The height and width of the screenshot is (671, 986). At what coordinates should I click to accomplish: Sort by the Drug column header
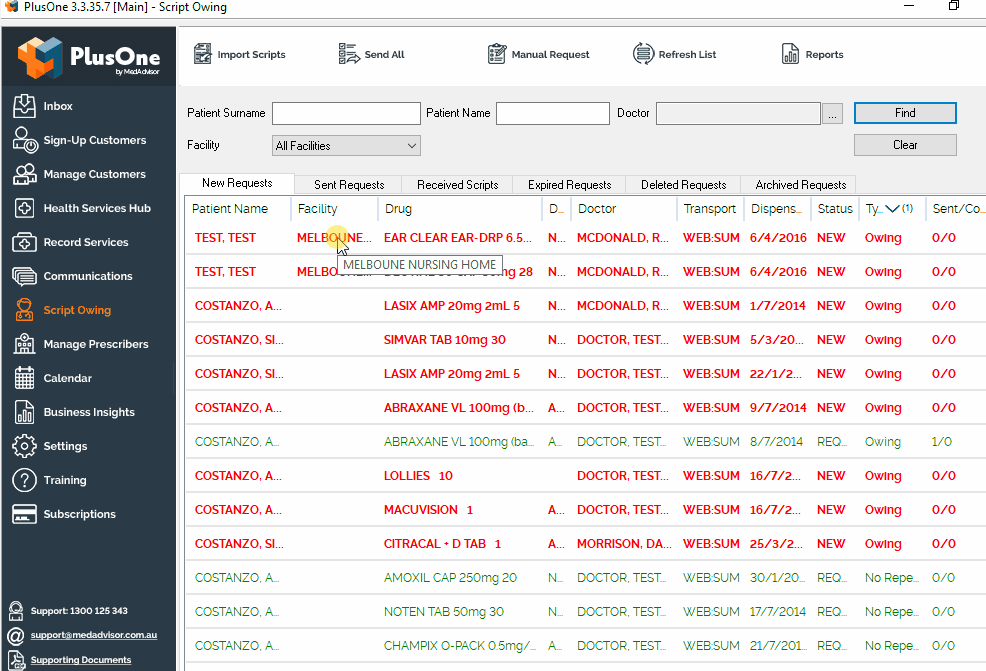[460, 209]
